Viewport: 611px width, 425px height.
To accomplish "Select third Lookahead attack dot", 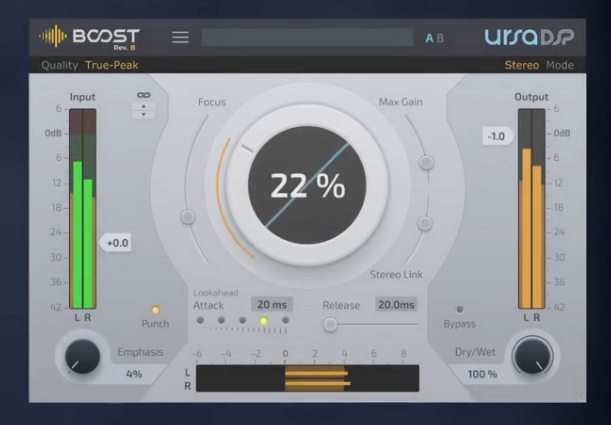I will pyautogui.click(x=242, y=320).
